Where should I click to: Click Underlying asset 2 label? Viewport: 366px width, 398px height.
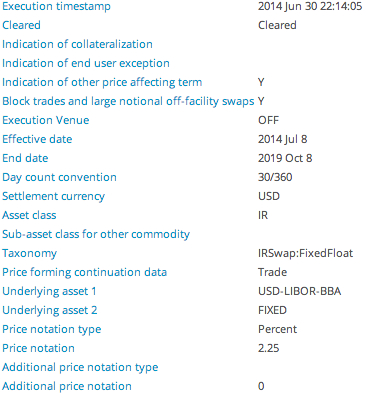(x=50, y=310)
